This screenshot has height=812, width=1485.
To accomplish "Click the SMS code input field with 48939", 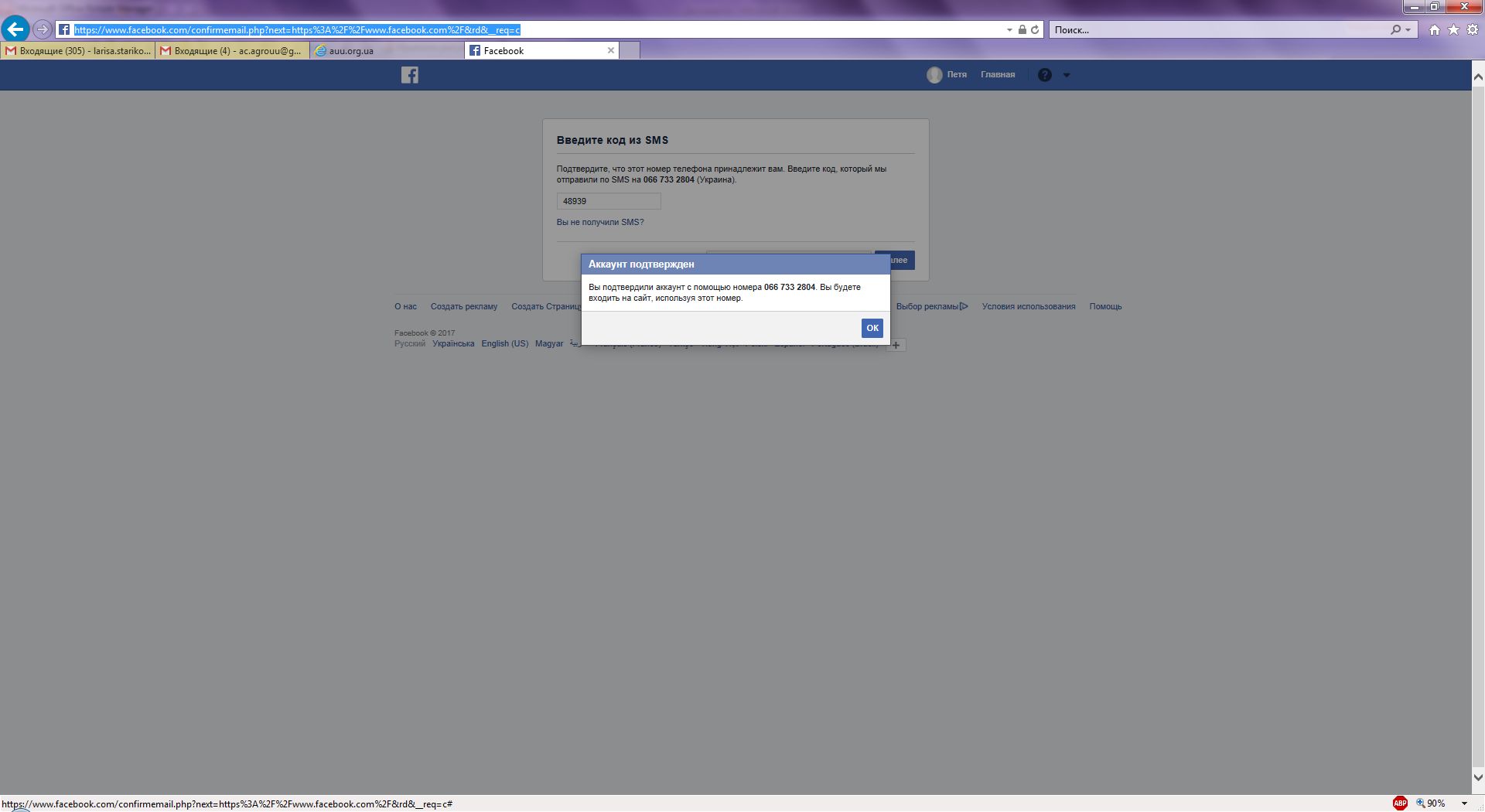I will click(609, 201).
